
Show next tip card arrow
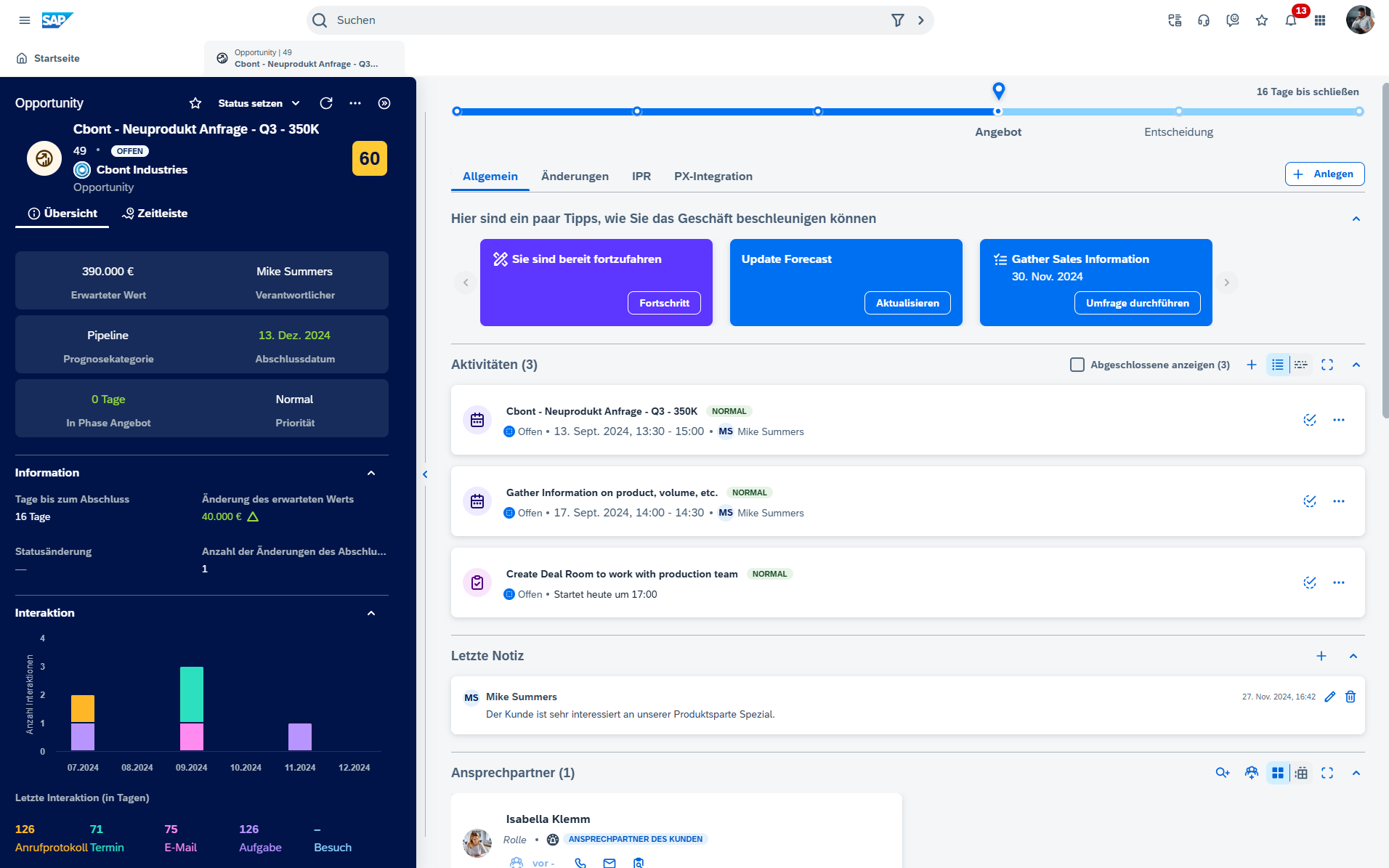pyautogui.click(x=1227, y=283)
